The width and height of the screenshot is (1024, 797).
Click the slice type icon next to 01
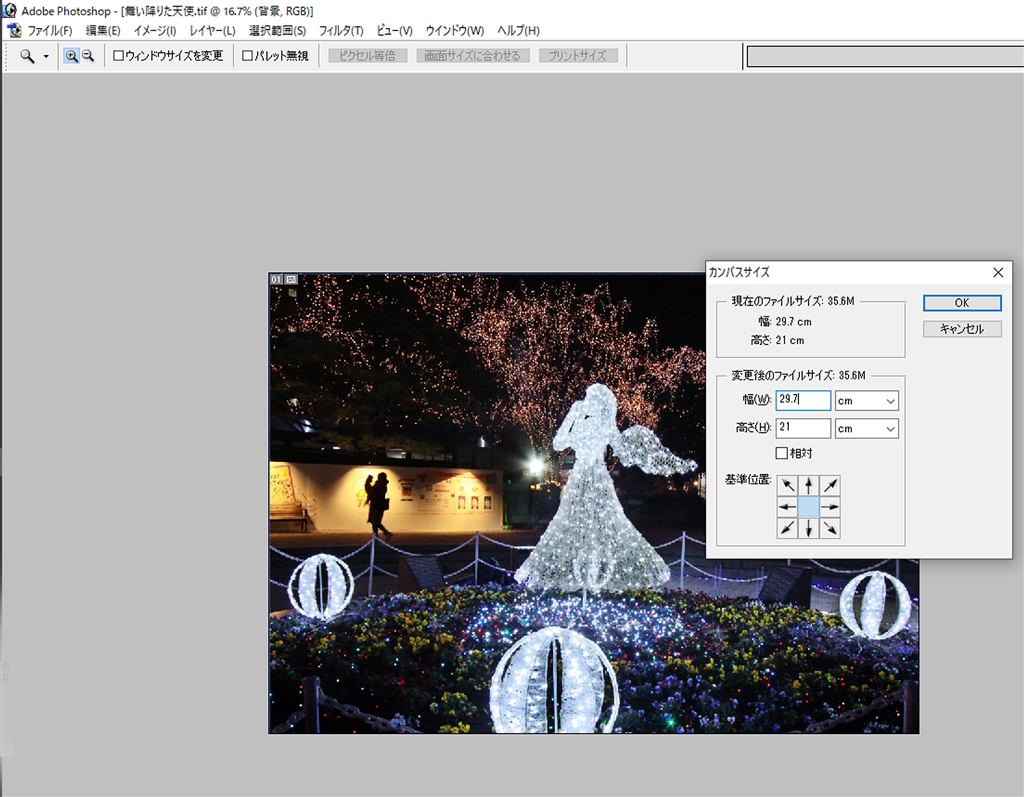click(291, 279)
